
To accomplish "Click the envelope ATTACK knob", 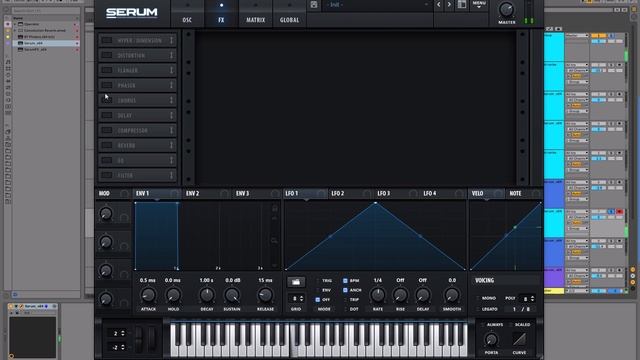I will pyautogui.click(x=148, y=295).
